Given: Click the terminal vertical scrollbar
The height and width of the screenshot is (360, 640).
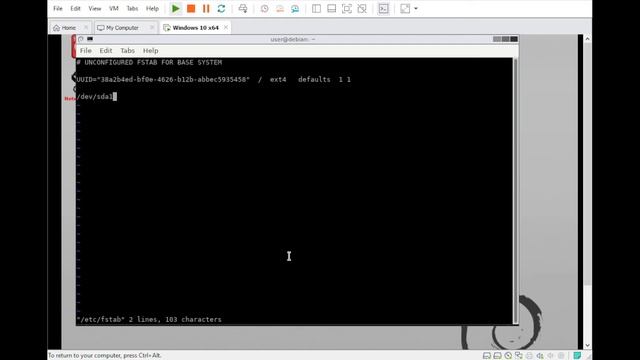Looking at the screenshot, I should click(516, 190).
